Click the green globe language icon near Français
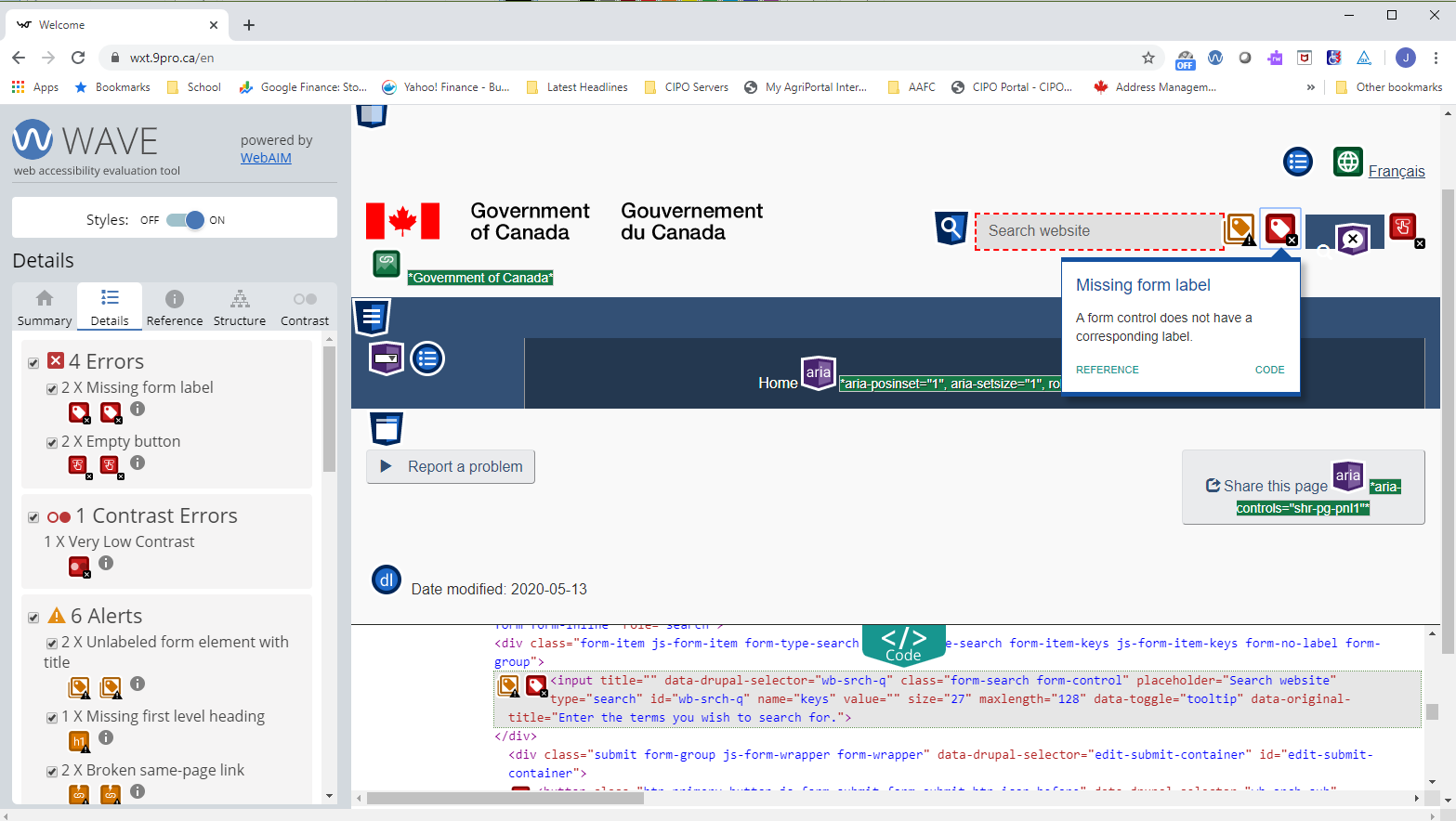The height and width of the screenshot is (821, 1456). pos(1348,162)
